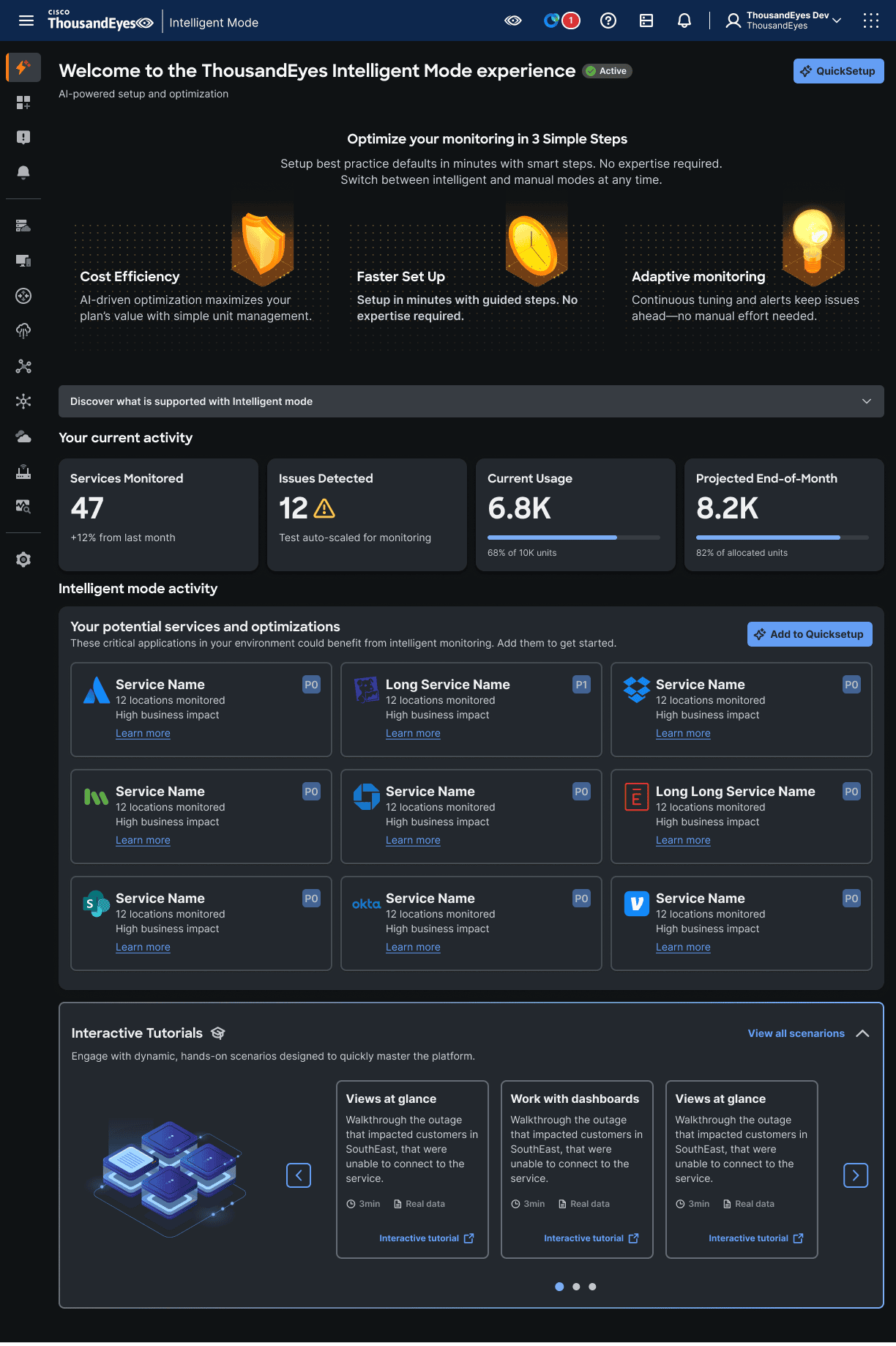Click the QuickSetup button
The width and height of the screenshot is (896, 1346).
839,71
